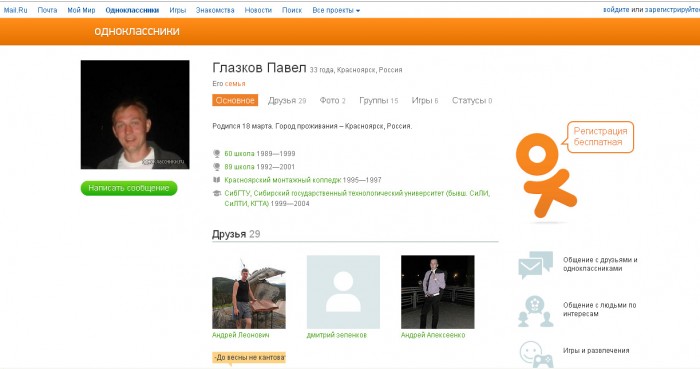
Task: Switch to the Игры 6 tab
Action: pyautogui.click(x=425, y=100)
